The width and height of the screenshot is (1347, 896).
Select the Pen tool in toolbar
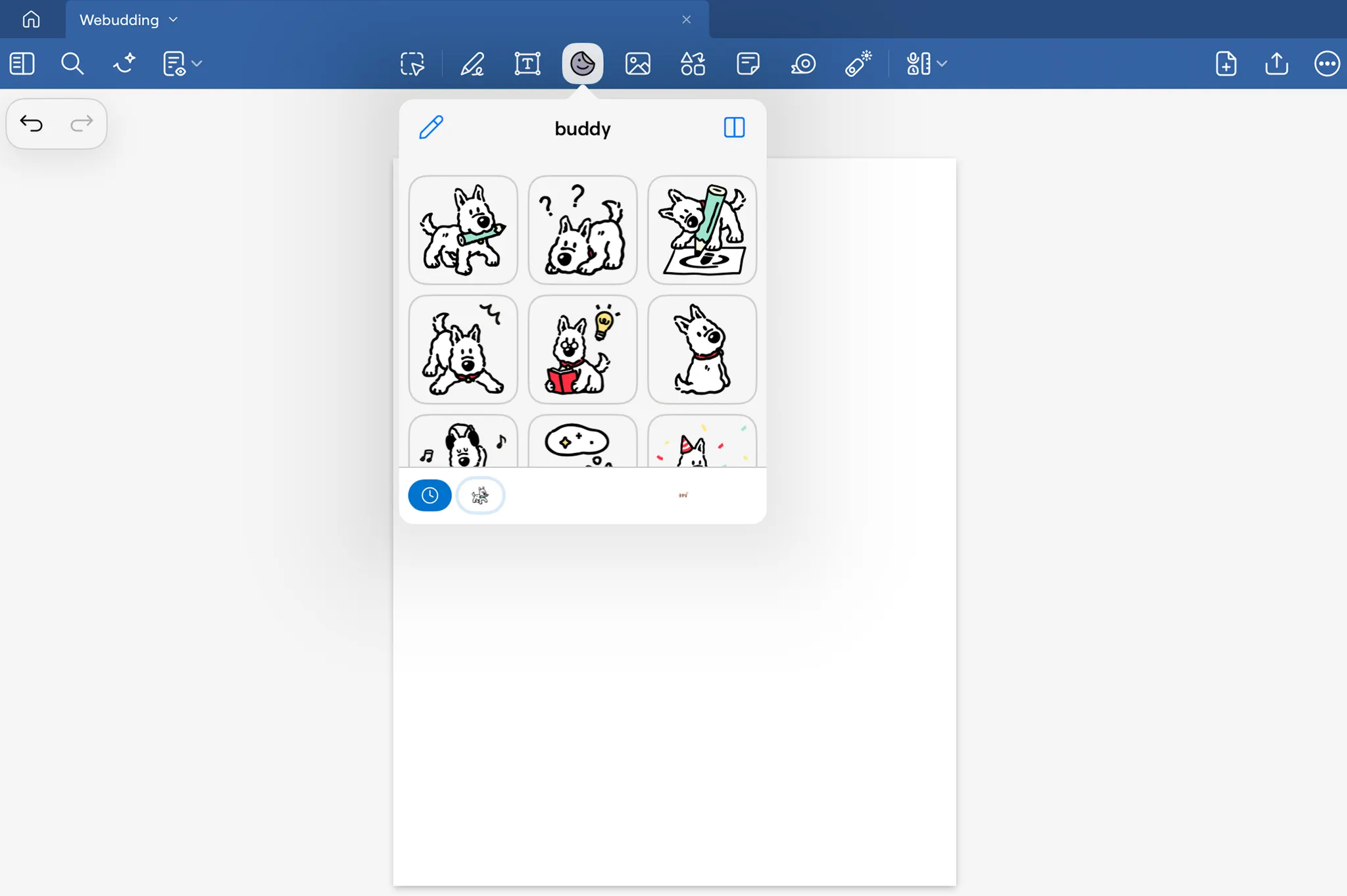pos(472,64)
